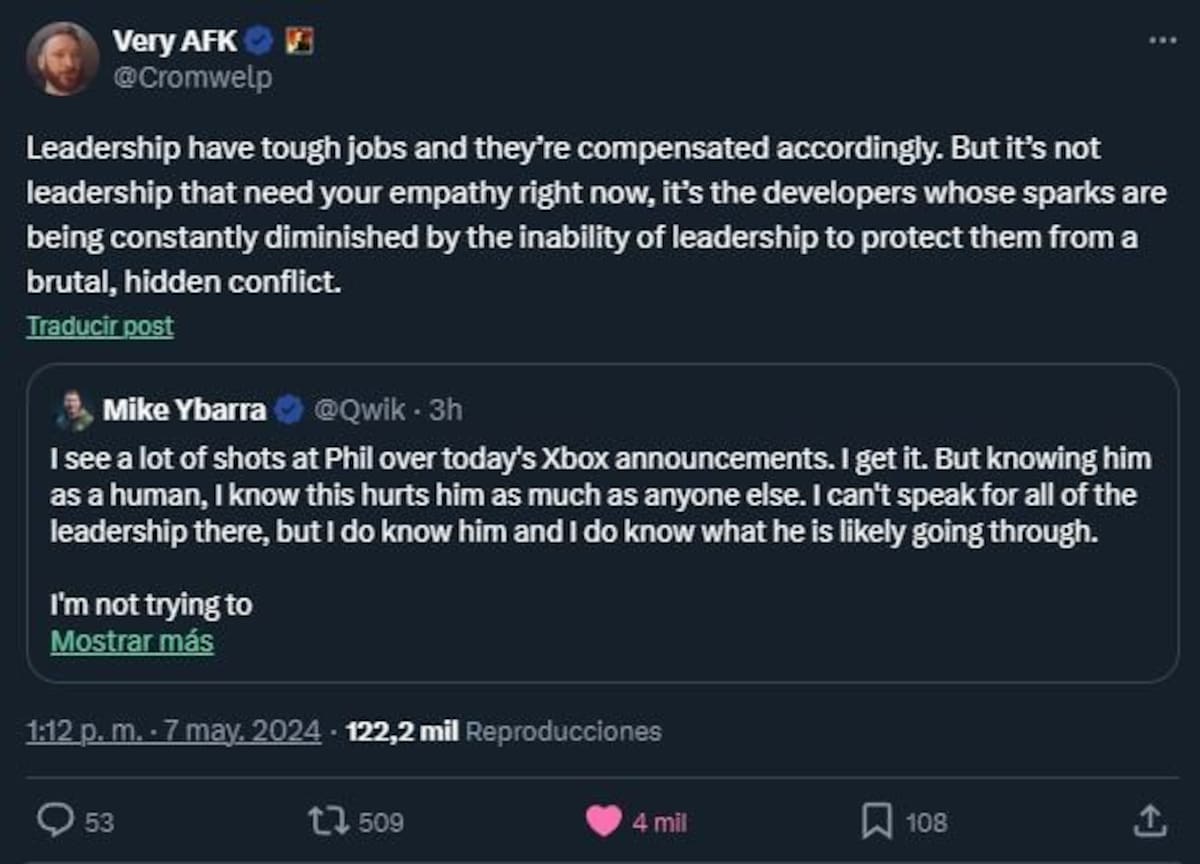Image resolution: width=1200 pixels, height=864 pixels.
Task: Open the three-dot more options menu
Action: pyautogui.click(x=1162, y=40)
